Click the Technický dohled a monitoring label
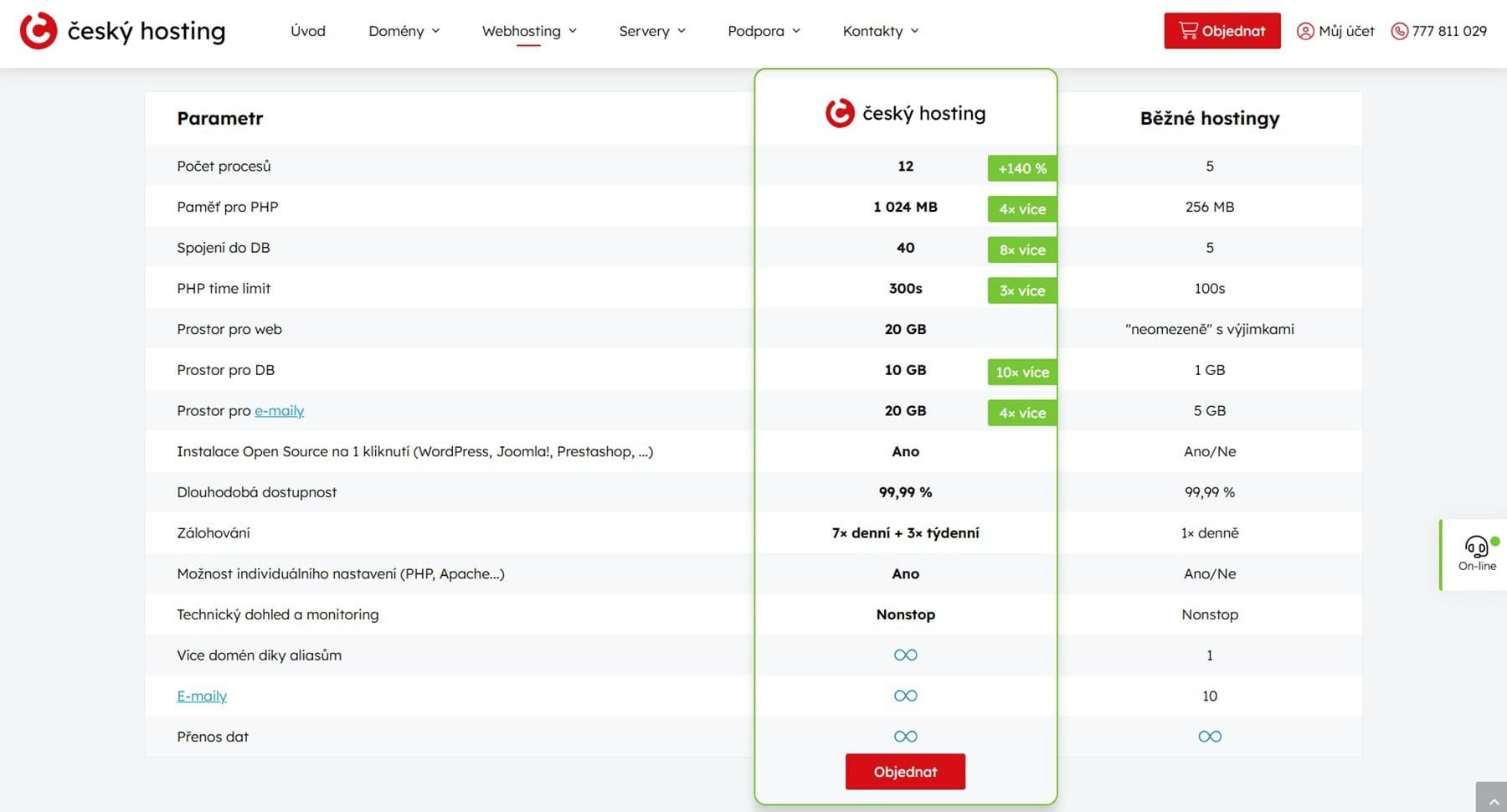This screenshot has height=812, width=1507. pyautogui.click(x=278, y=614)
